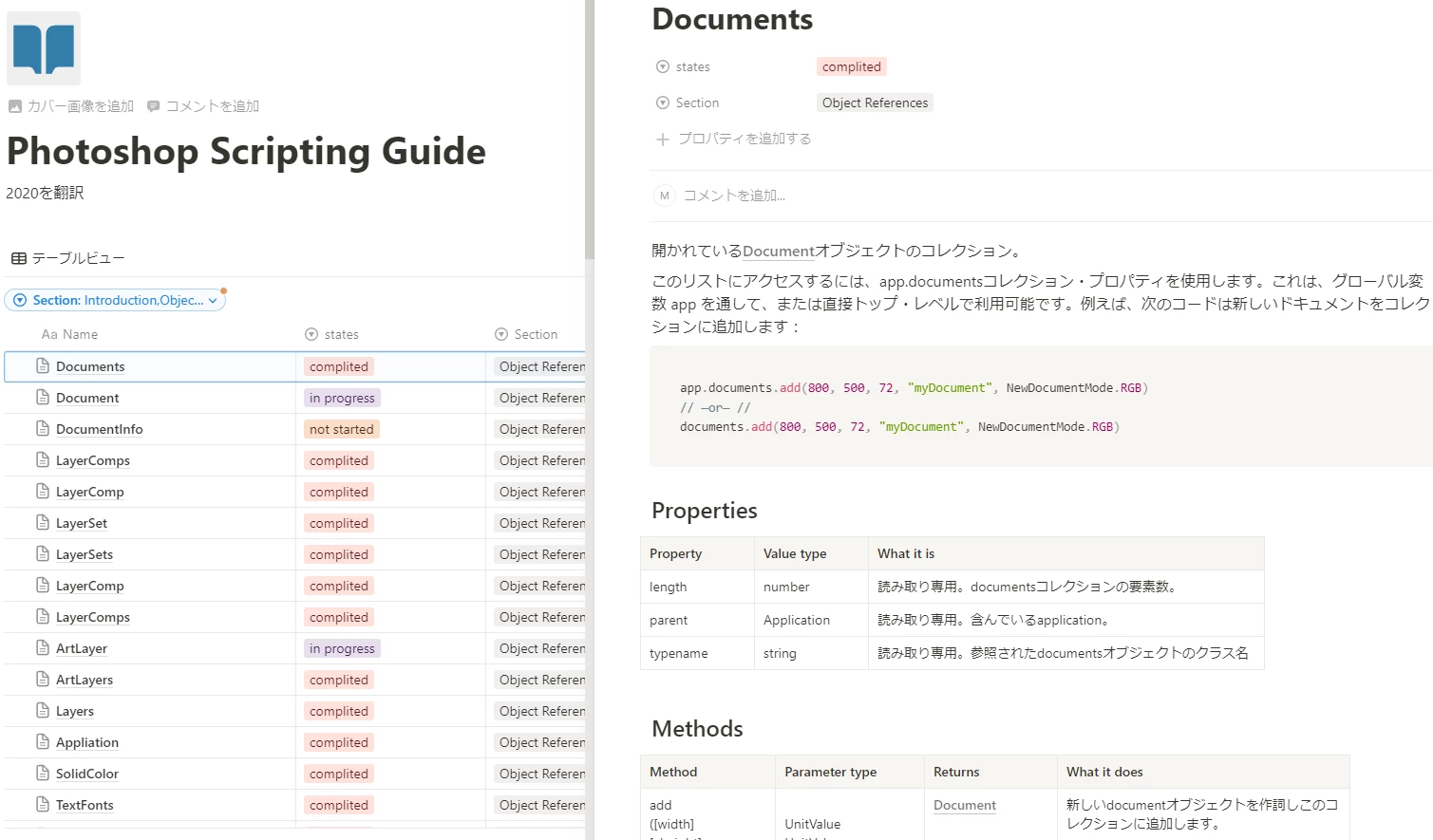
Task: Click the Application value type cell
Action: (811, 620)
